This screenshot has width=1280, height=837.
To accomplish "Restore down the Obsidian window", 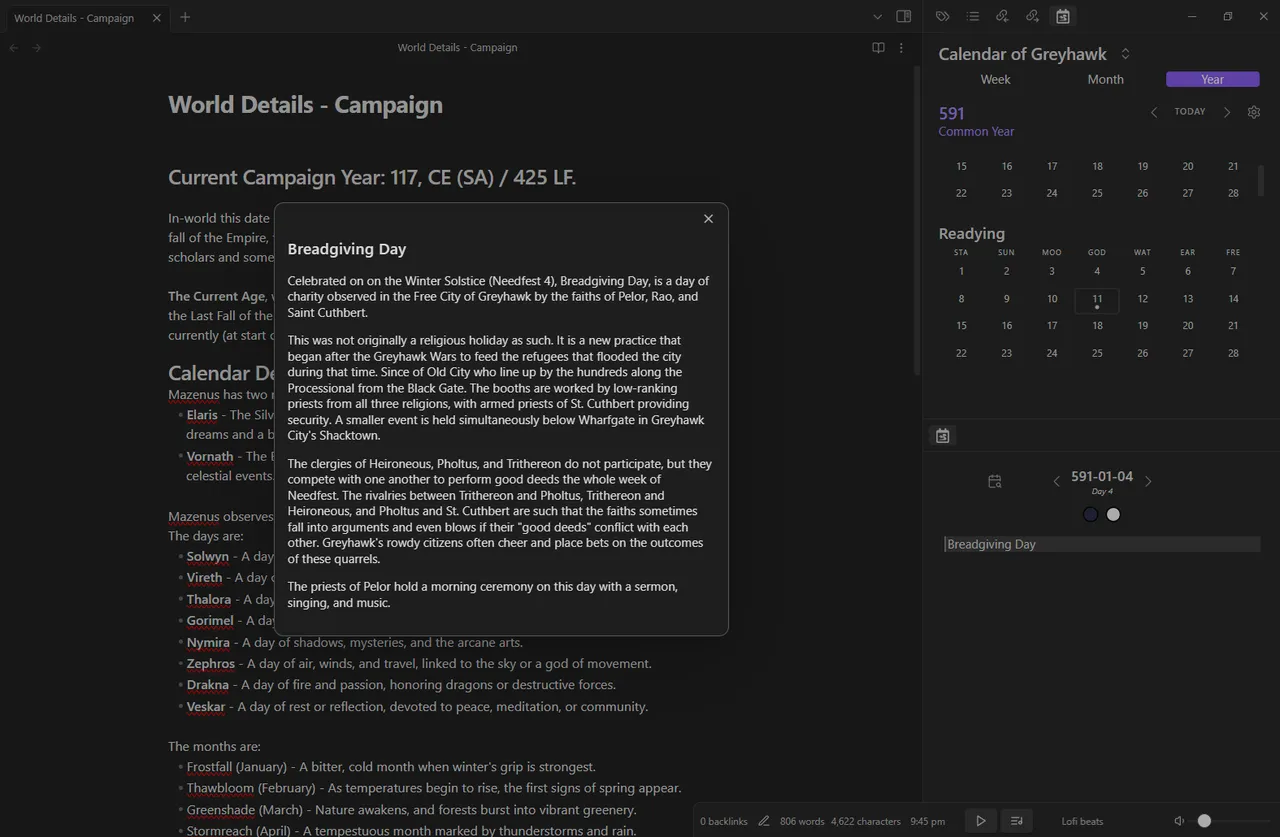I will (1228, 17).
